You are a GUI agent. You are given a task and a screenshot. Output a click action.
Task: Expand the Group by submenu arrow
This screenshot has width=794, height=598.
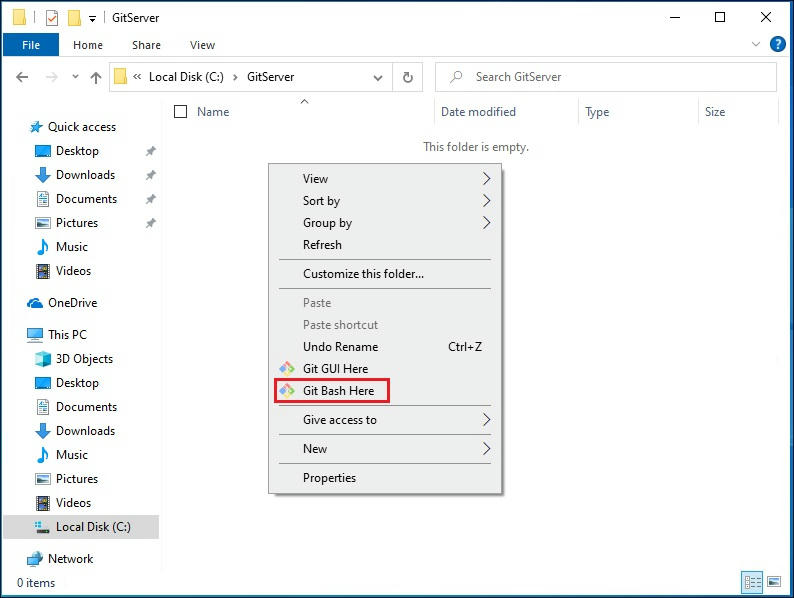[486, 223]
